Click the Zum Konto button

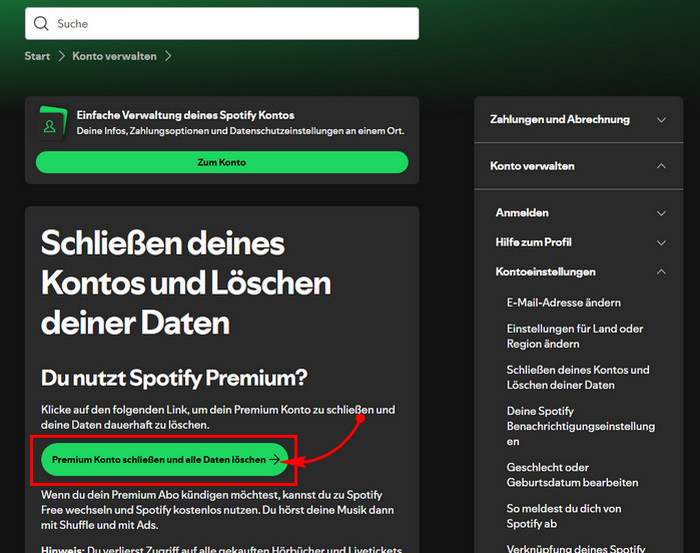click(x=222, y=162)
